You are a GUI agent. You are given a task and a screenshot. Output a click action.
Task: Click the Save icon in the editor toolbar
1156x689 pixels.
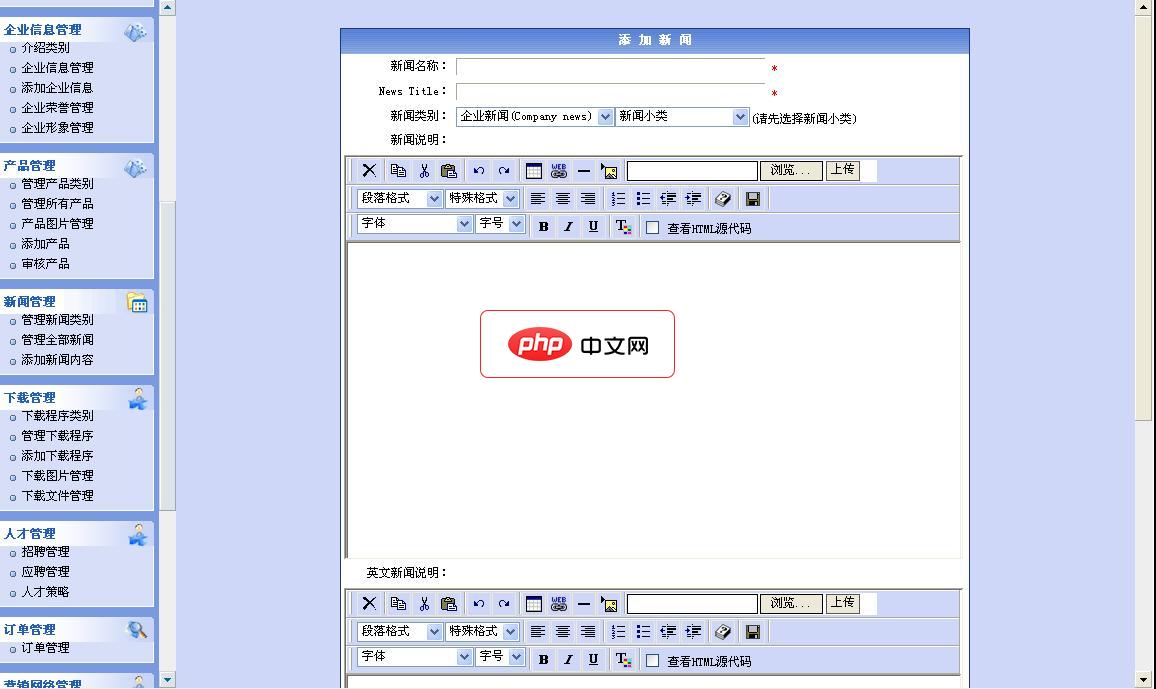point(752,198)
